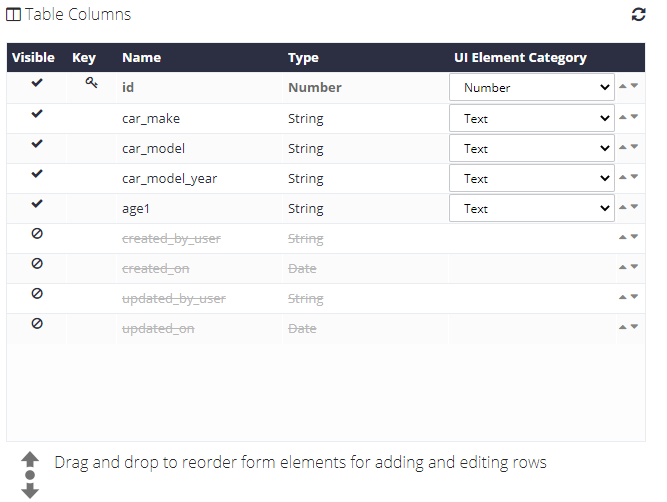
Task: Open UI Element Category dropdown for id
Action: [x=532, y=87]
